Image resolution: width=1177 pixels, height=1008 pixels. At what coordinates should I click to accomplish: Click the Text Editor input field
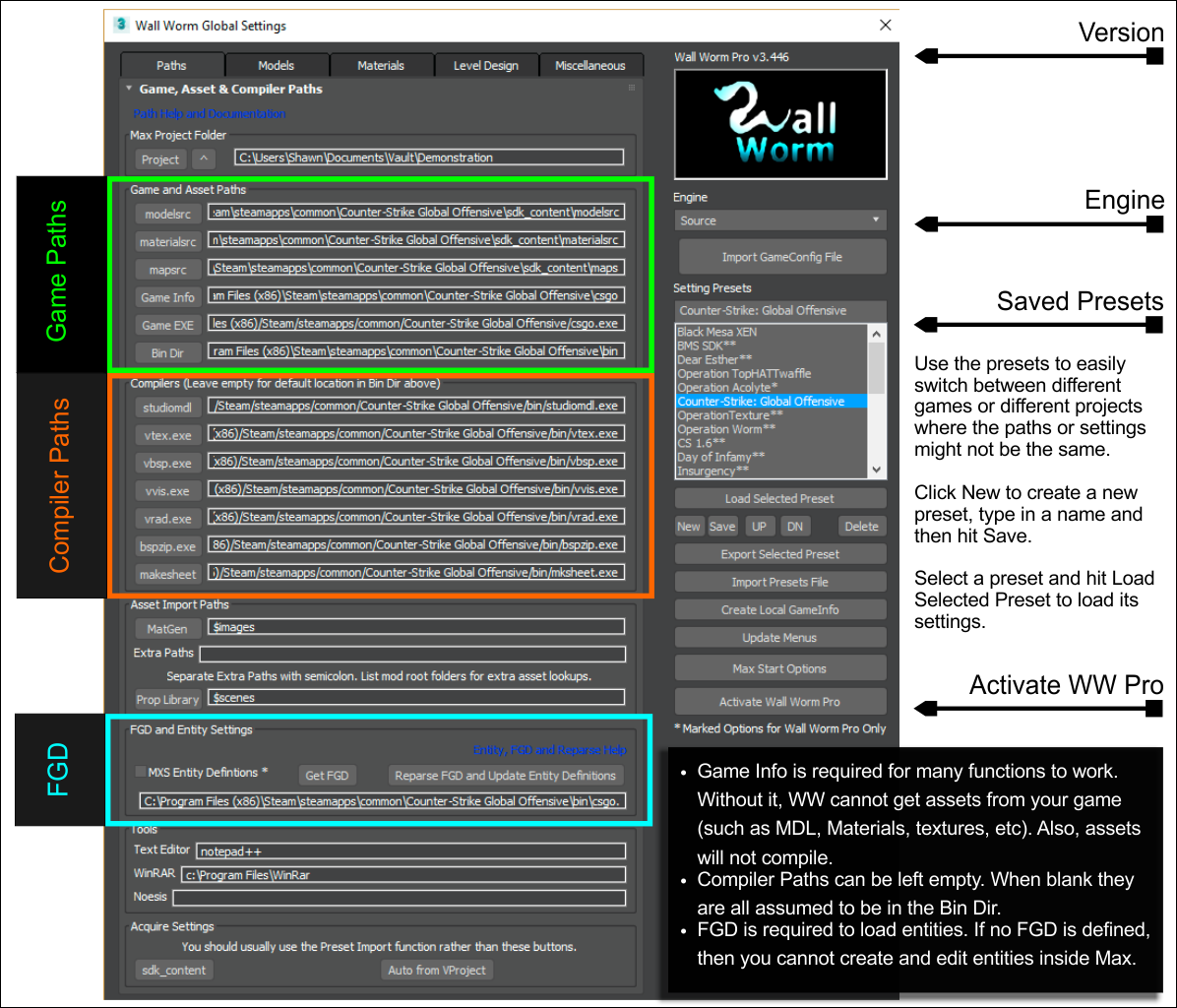(x=410, y=851)
